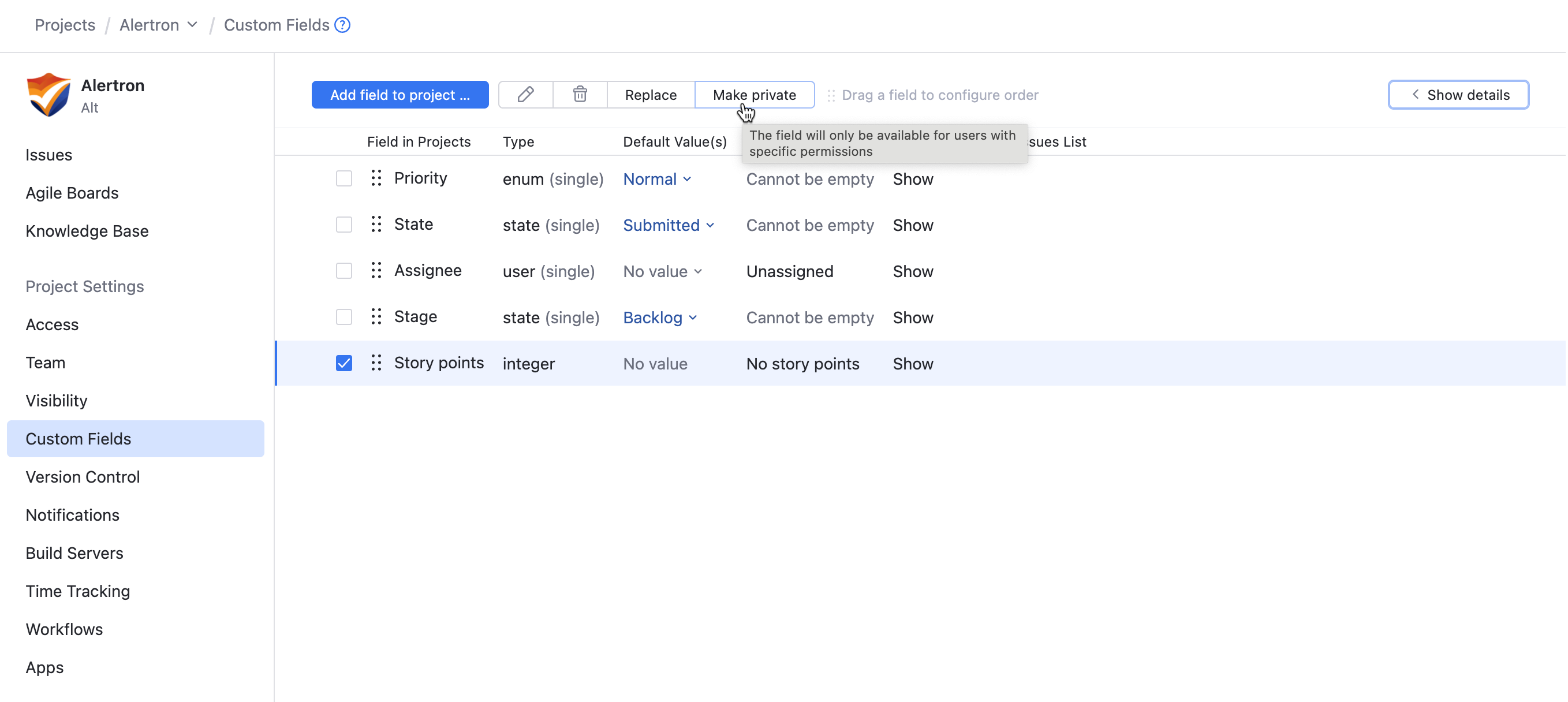The width and height of the screenshot is (1568, 702).
Task: Open Custom Fields help question-mark icon
Action: tap(343, 25)
